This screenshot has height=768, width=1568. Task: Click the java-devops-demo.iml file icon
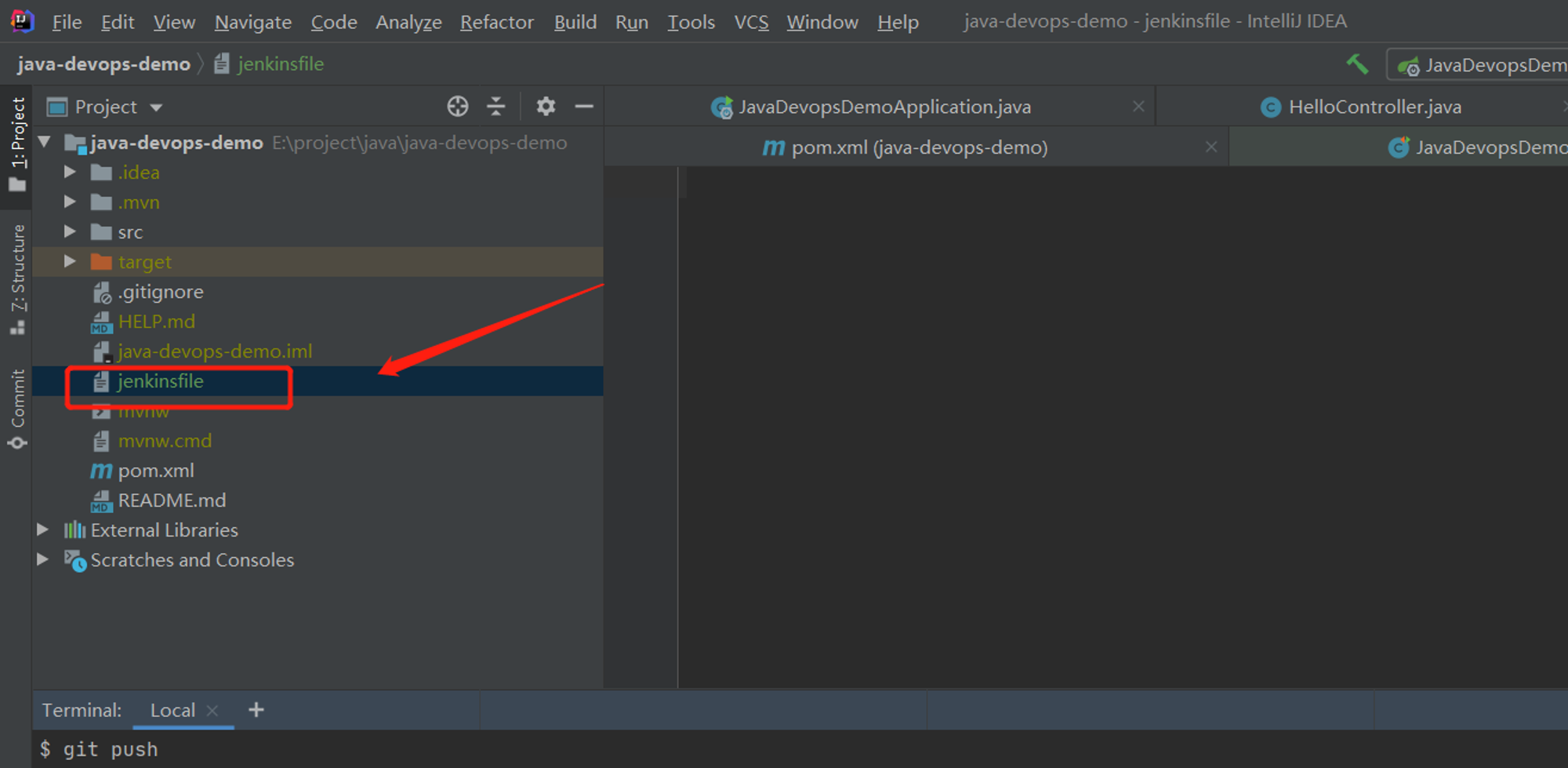point(102,351)
